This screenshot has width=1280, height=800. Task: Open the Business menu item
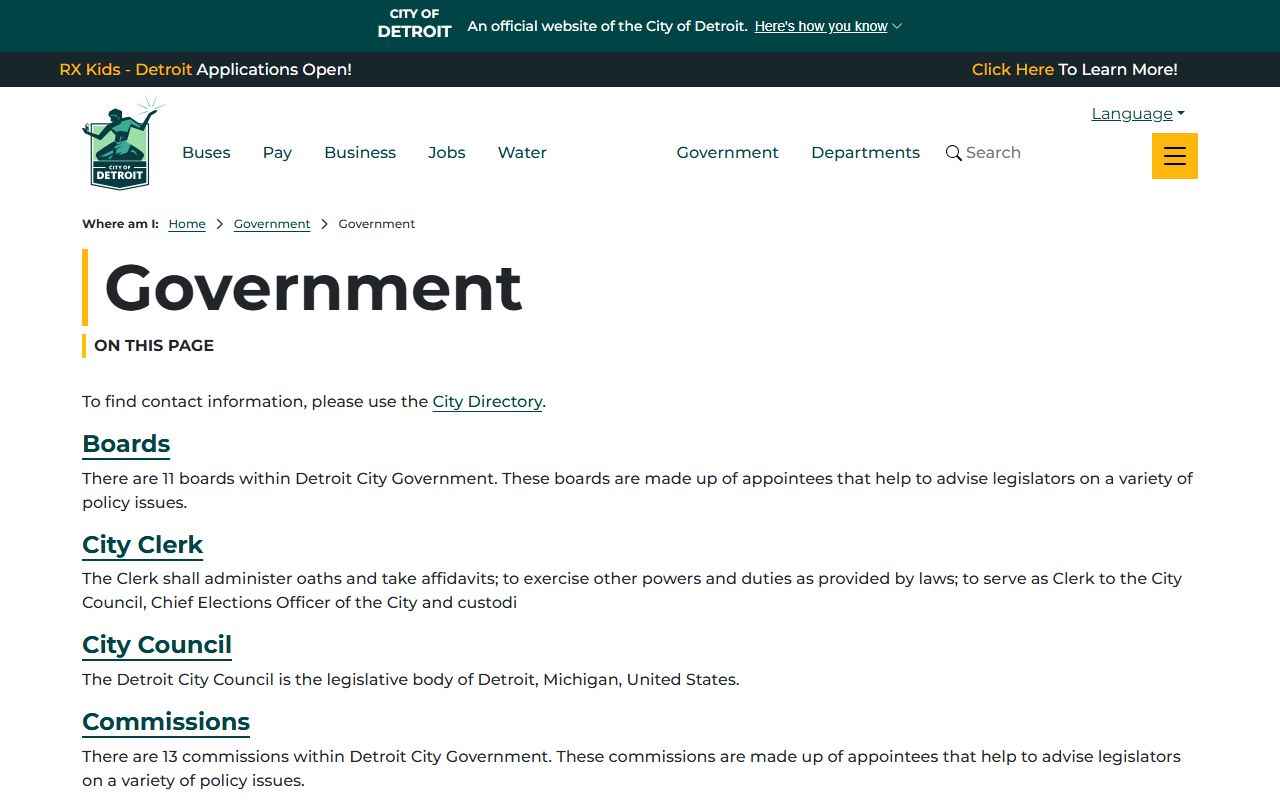[360, 153]
